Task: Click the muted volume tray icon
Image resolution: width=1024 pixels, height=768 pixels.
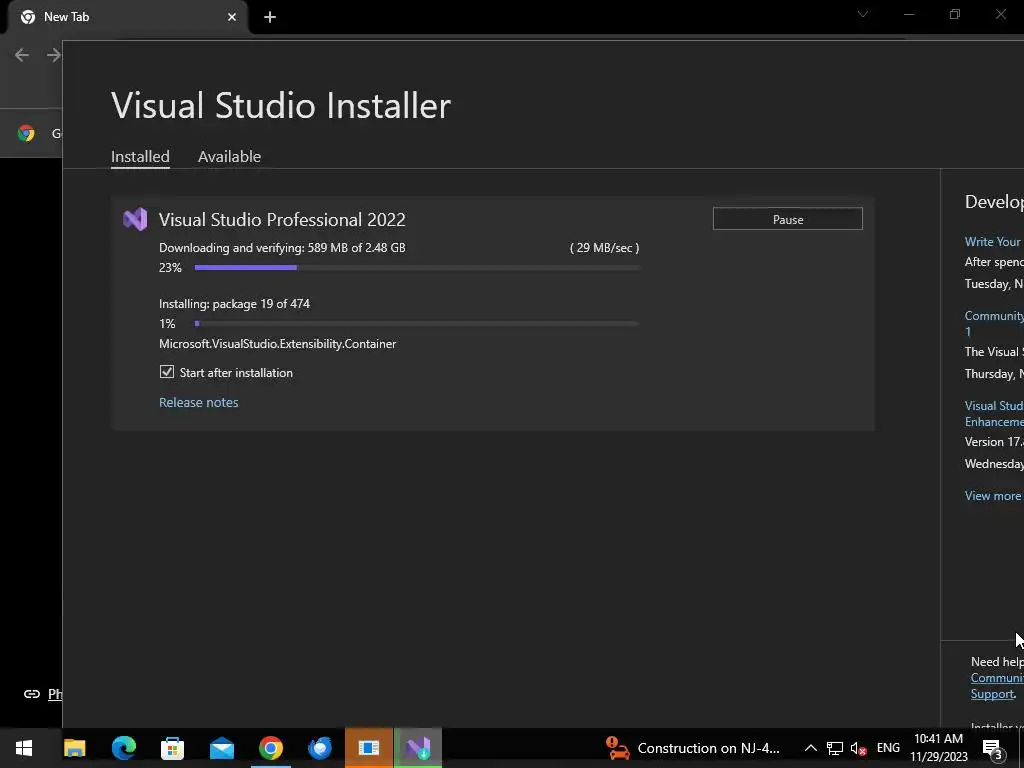Action: point(859,748)
